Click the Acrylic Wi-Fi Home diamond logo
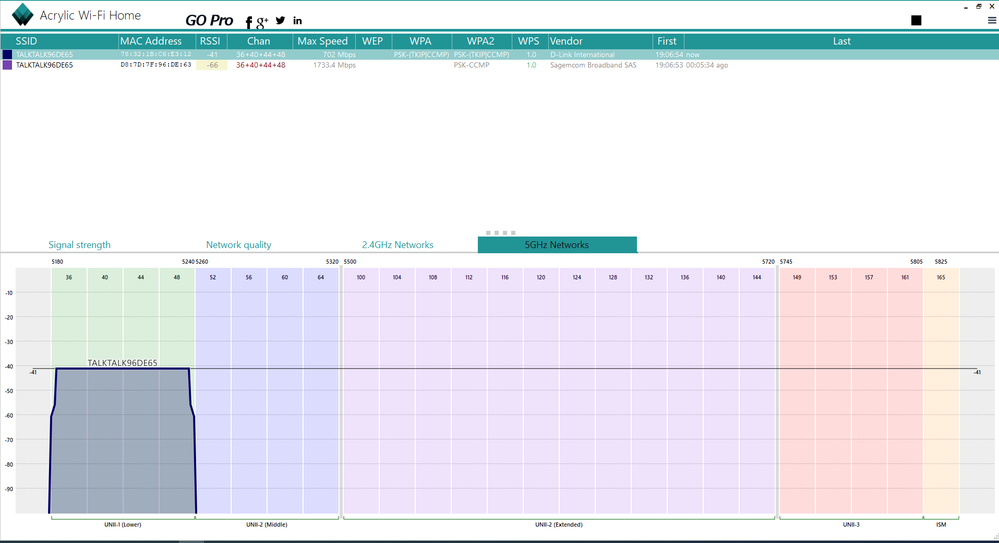Image resolution: width=999 pixels, height=543 pixels. [23, 15]
